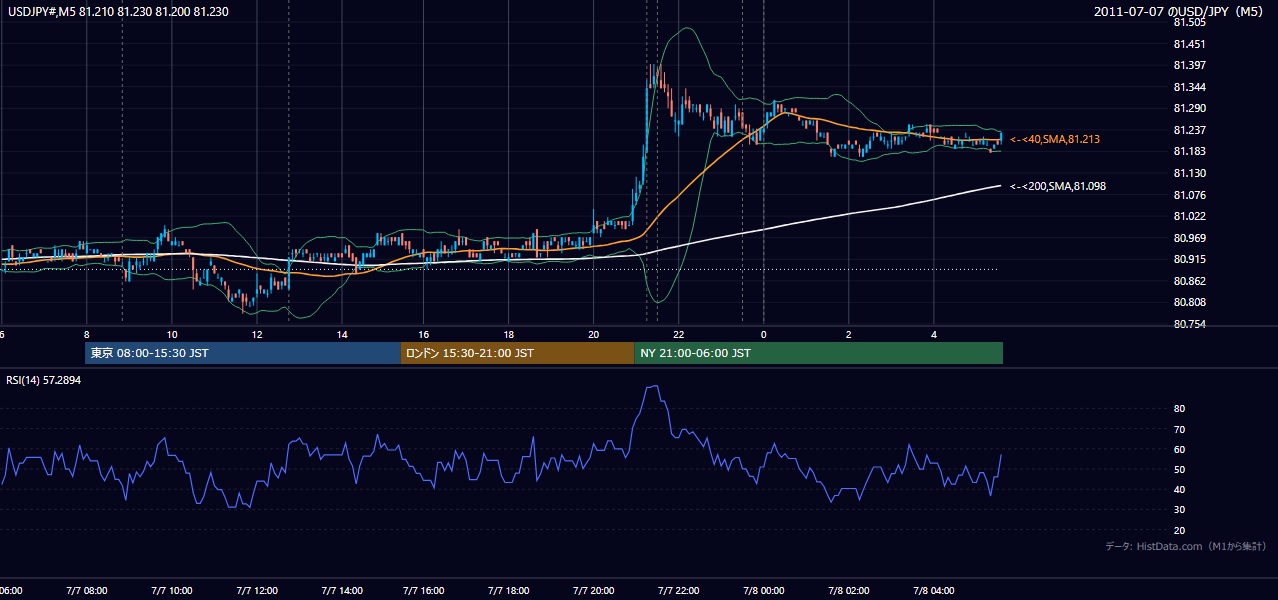1278x600 pixels.
Task: Click price axis value 81.130
Action: (1188, 173)
